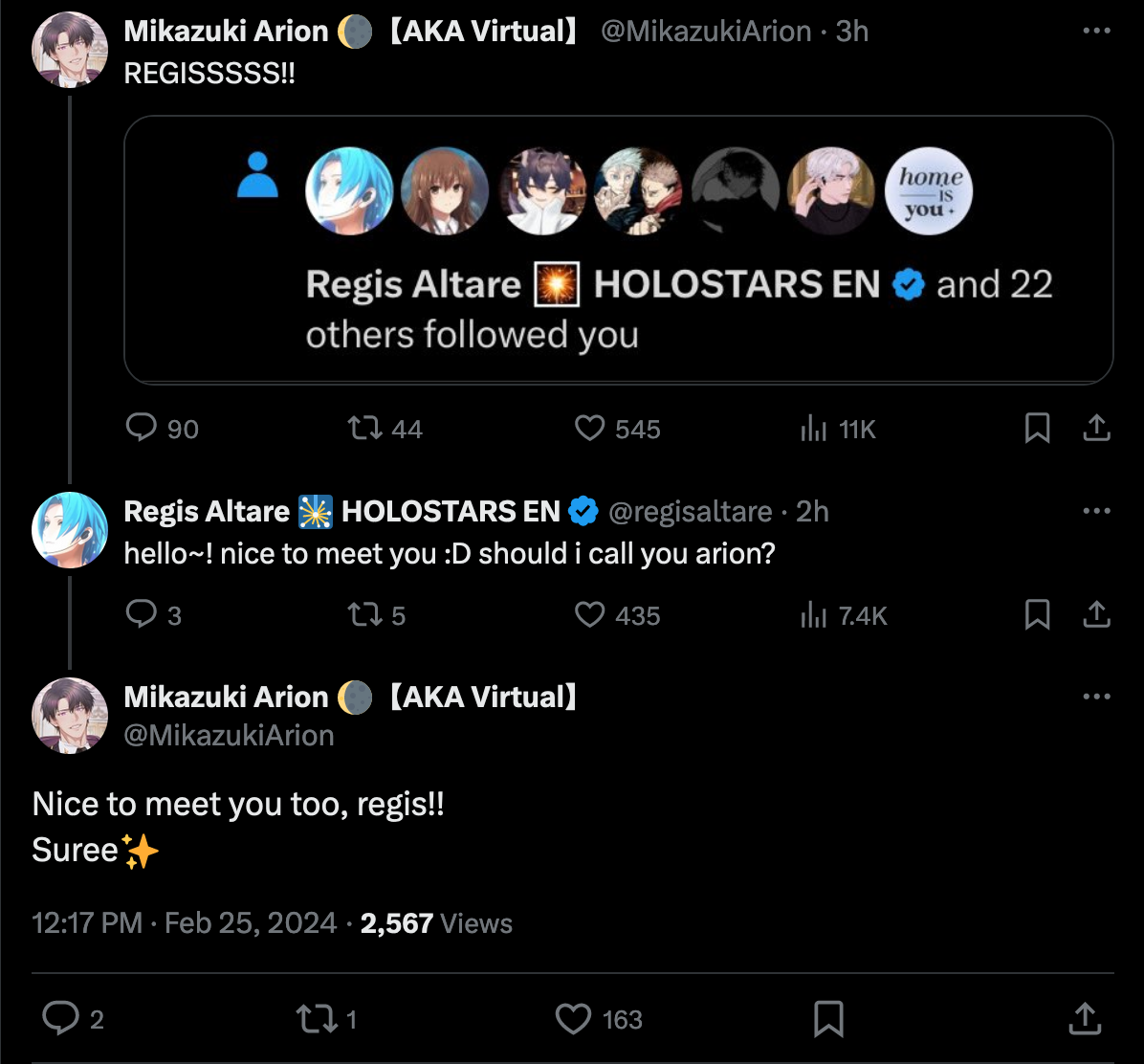Open the @MikazukiArion handle in top tweet

point(705,32)
